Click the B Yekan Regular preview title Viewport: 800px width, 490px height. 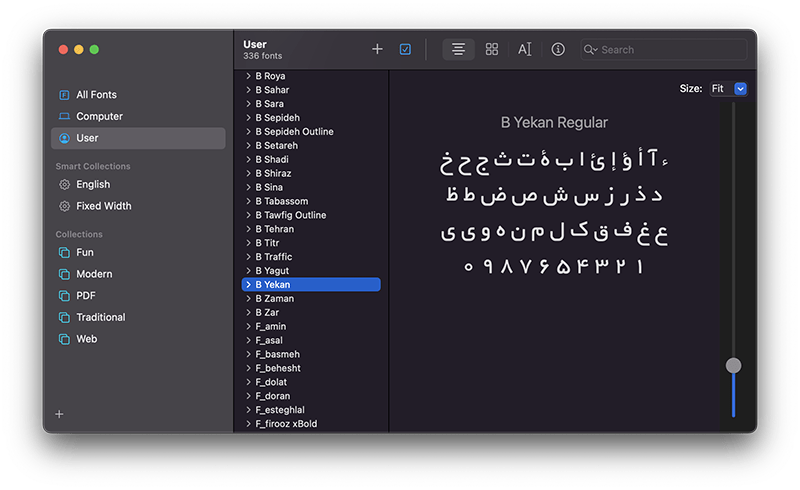point(554,122)
